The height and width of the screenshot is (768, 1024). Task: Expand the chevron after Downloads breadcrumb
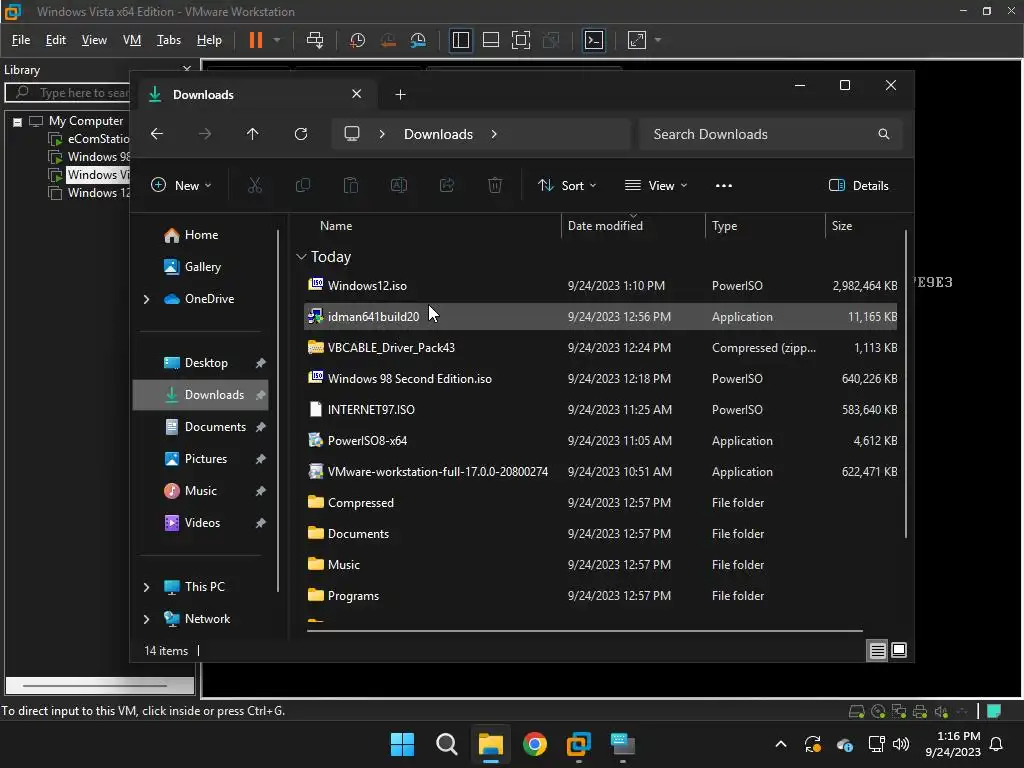494,134
